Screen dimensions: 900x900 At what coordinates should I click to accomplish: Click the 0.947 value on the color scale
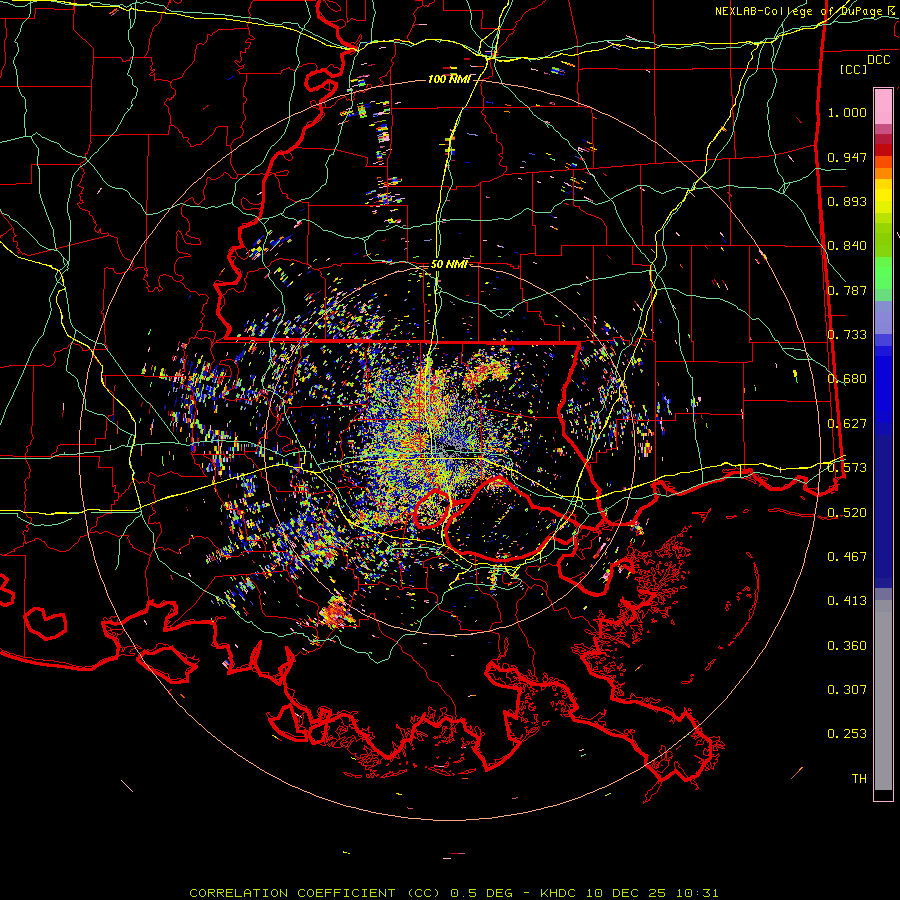pos(847,157)
